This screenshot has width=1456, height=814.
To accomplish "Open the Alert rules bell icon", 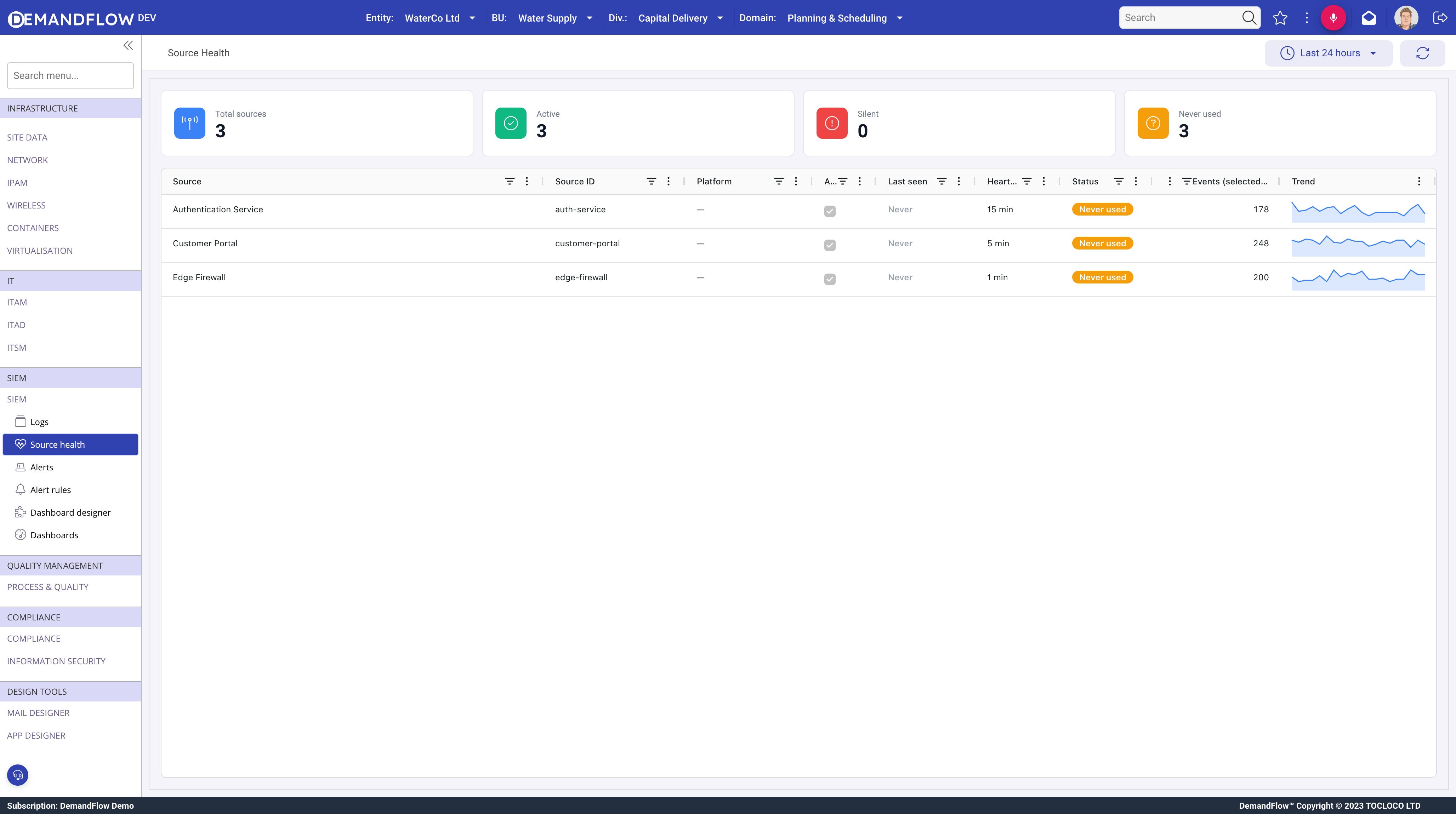I will 20,489.
